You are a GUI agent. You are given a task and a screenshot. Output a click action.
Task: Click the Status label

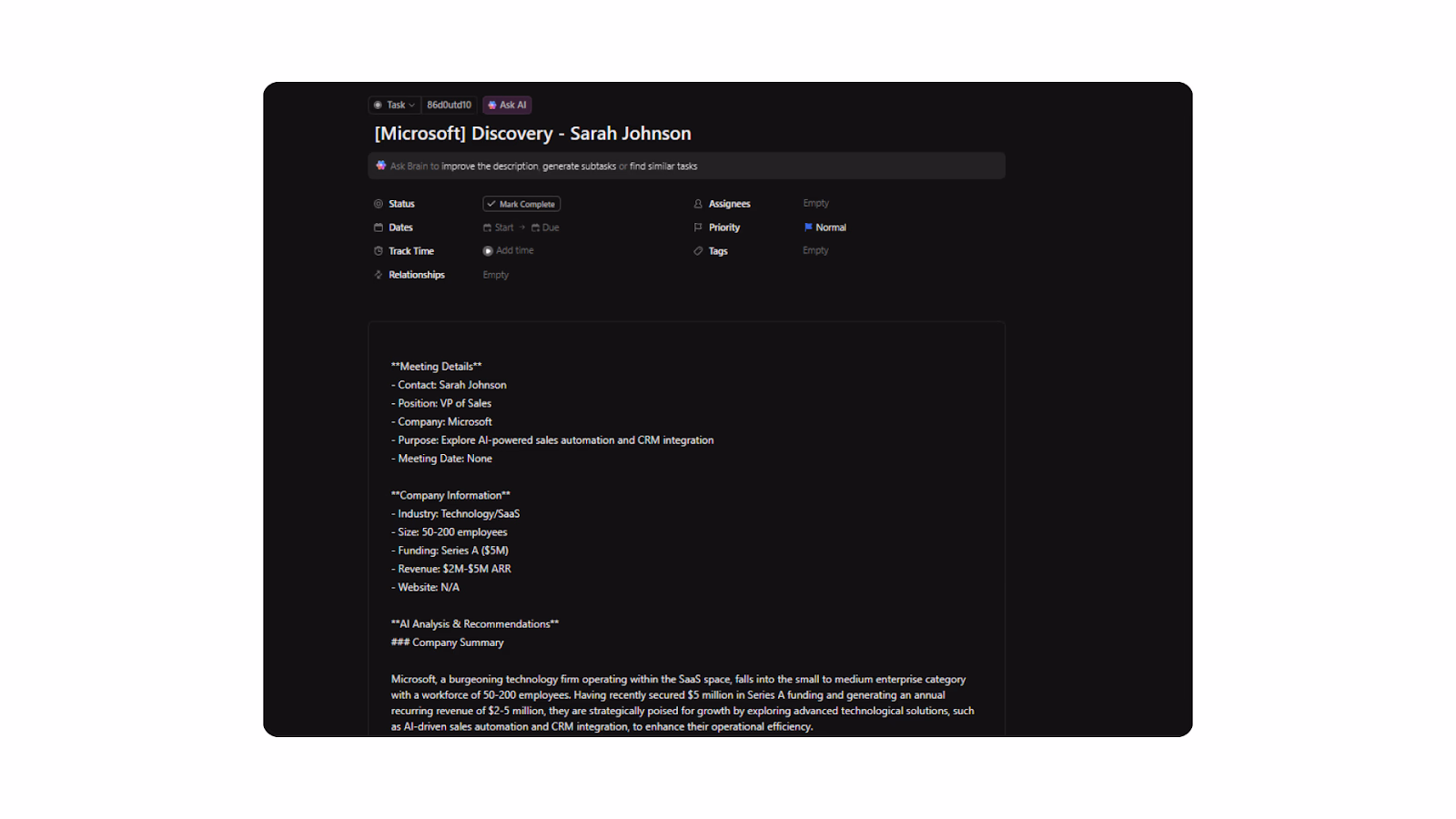[401, 204]
